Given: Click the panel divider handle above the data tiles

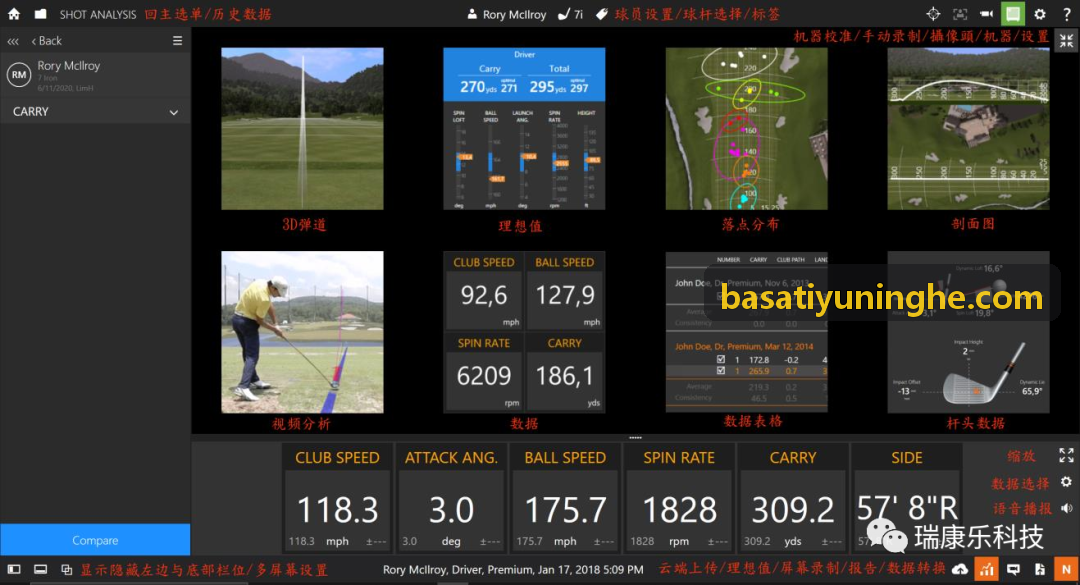Looking at the screenshot, I should (635, 438).
